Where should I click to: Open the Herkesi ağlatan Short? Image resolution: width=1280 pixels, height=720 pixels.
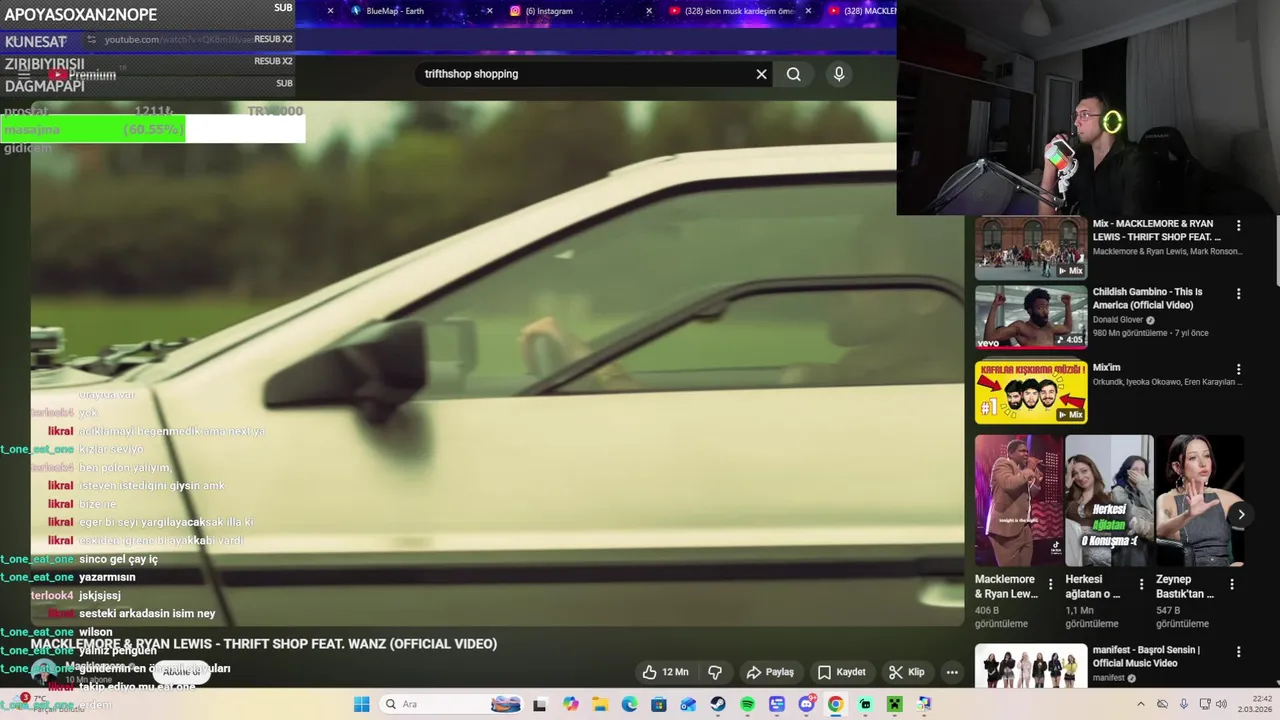(x=1109, y=500)
